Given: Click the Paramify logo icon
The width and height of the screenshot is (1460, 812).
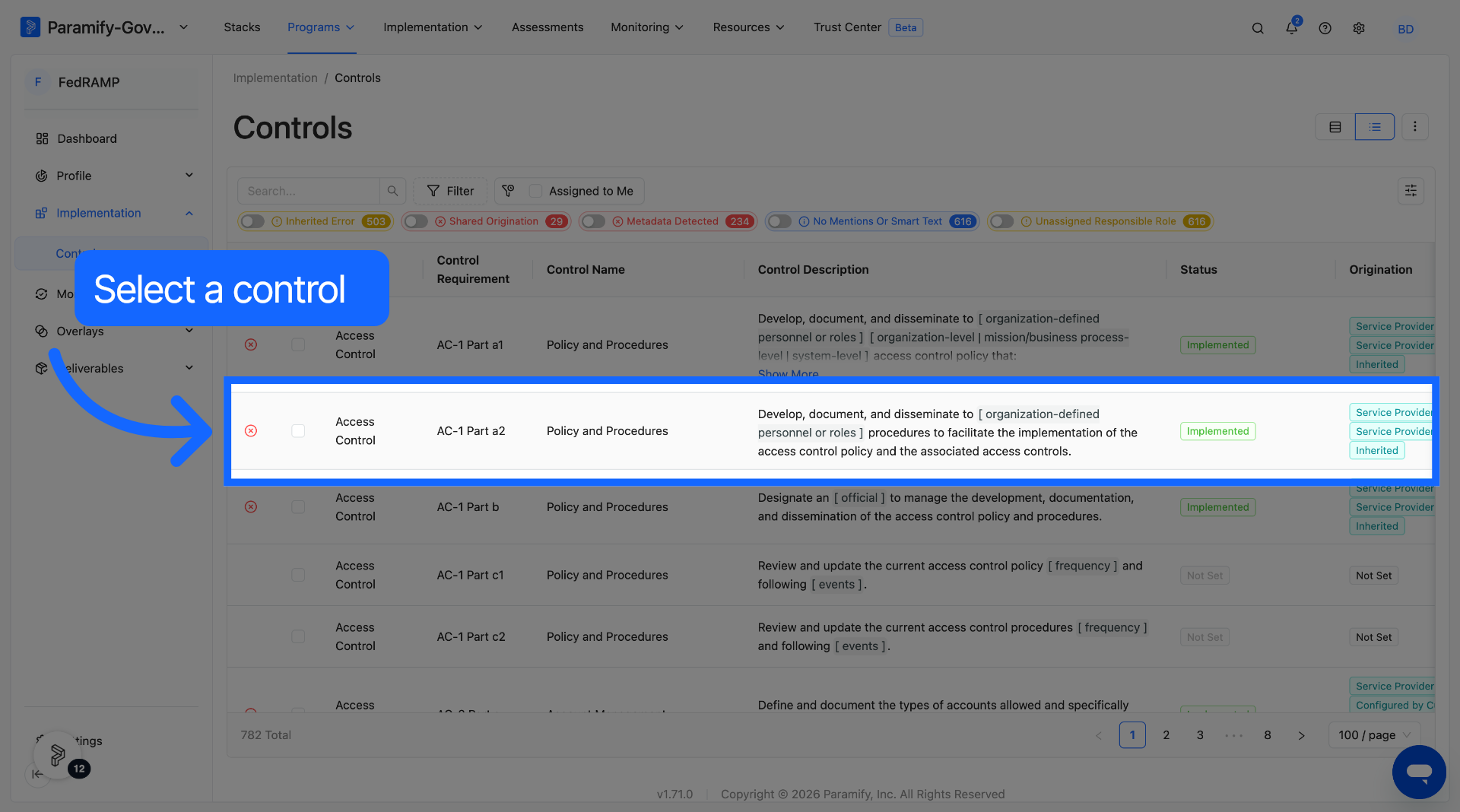Looking at the screenshot, I should pyautogui.click(x=30, y=27).
